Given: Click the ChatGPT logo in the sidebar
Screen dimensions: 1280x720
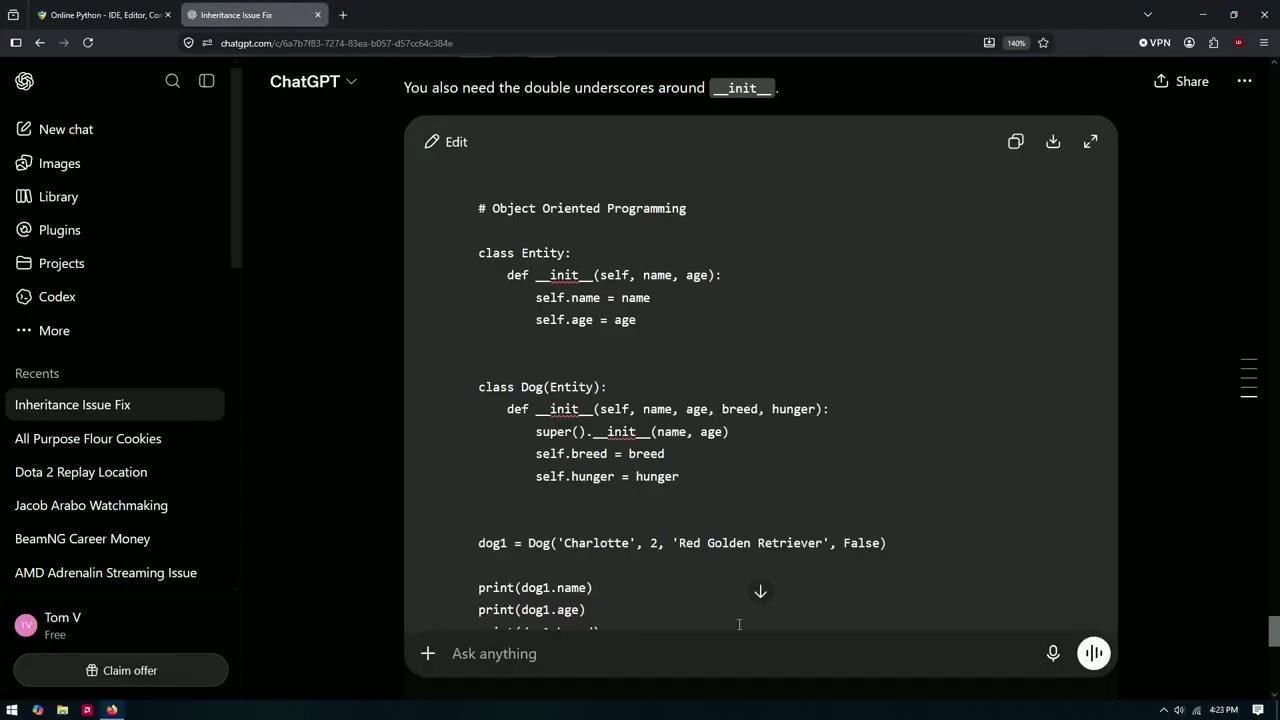Looking at the screenshot, I should pos(25,81).
